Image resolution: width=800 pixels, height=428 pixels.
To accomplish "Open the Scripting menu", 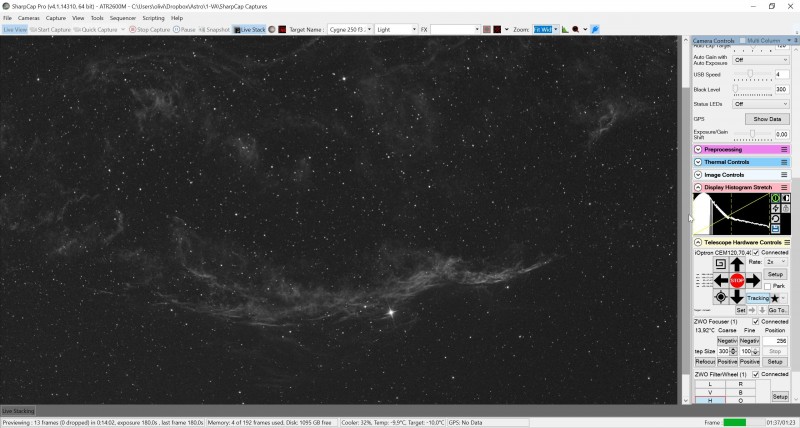I will 154,18.
